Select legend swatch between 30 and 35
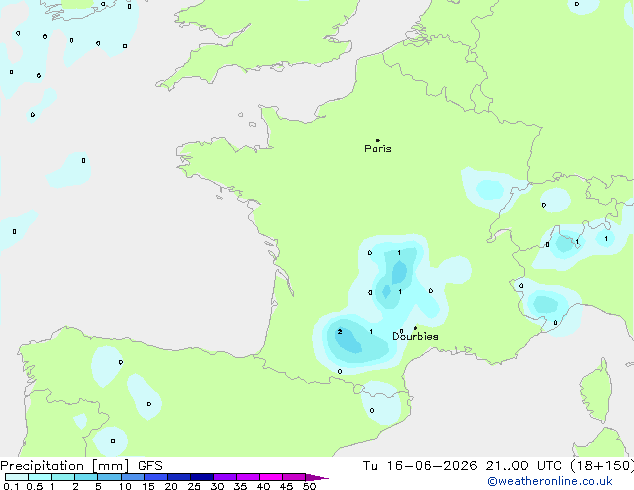The height and width of the screenshot is (490, 634). click(225, 477)
